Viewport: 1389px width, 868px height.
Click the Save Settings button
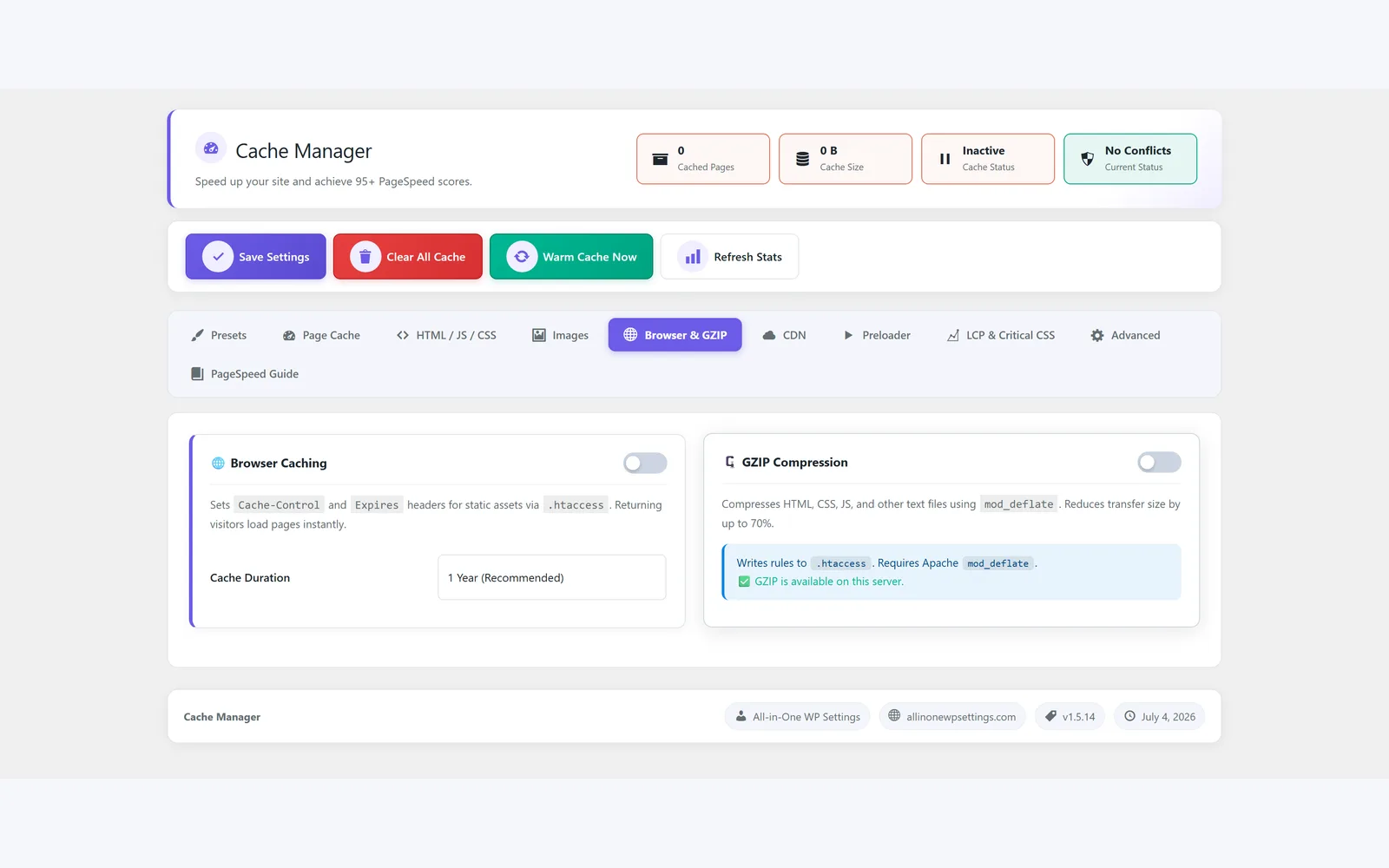(255, 257)
